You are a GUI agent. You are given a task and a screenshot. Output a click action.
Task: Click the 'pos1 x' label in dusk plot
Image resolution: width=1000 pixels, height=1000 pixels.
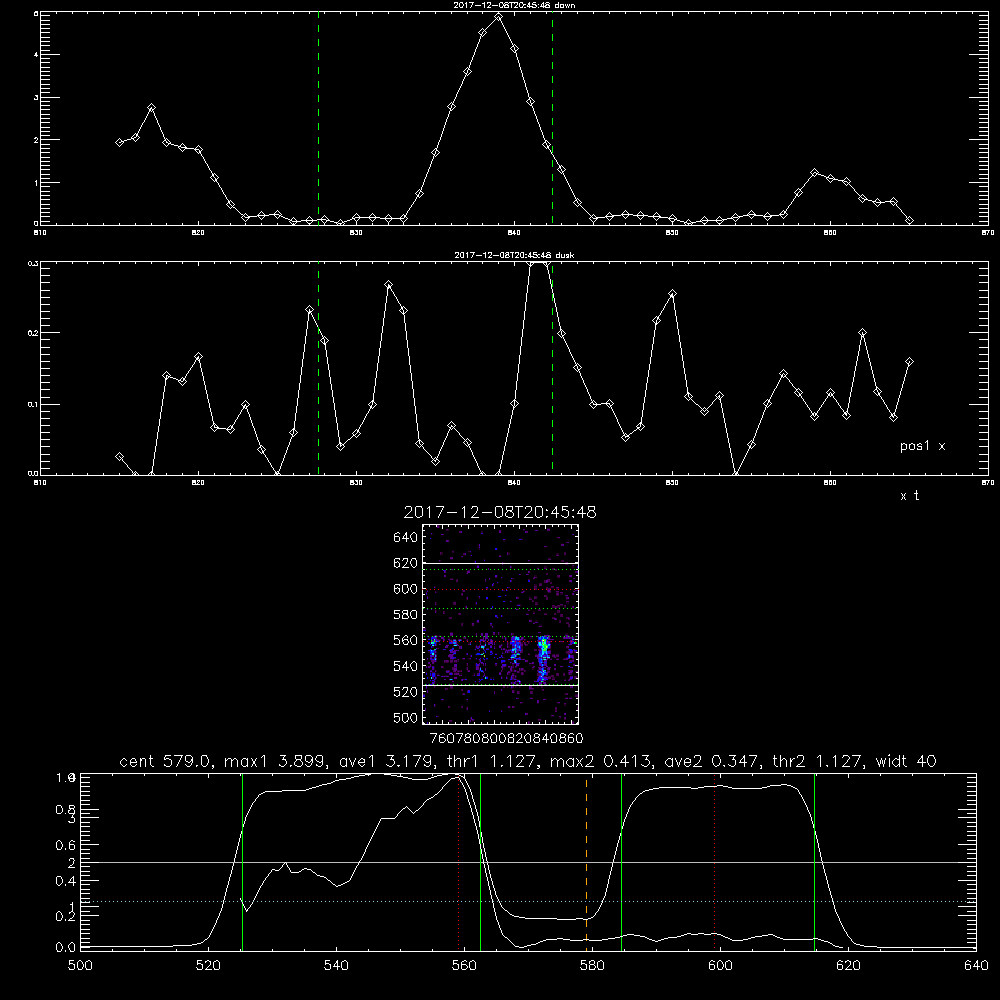point(922,446)
